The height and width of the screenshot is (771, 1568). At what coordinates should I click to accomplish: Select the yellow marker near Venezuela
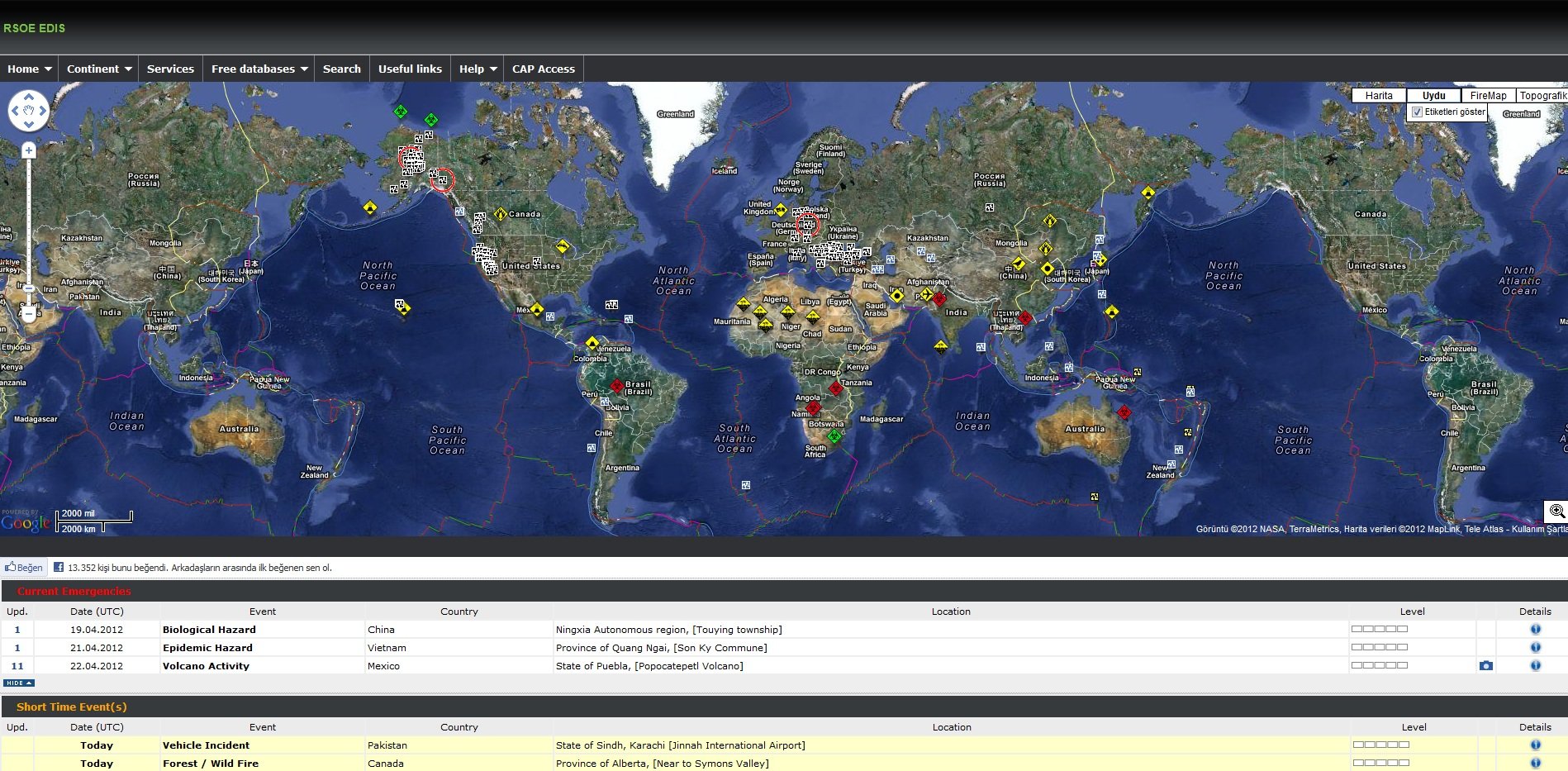pos(592,343)
